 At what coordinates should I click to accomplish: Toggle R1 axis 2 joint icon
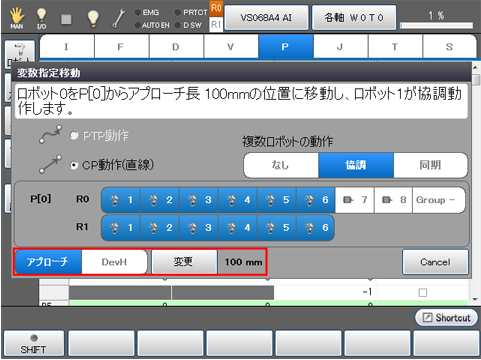pyautogui.click(x=160, y=228)
